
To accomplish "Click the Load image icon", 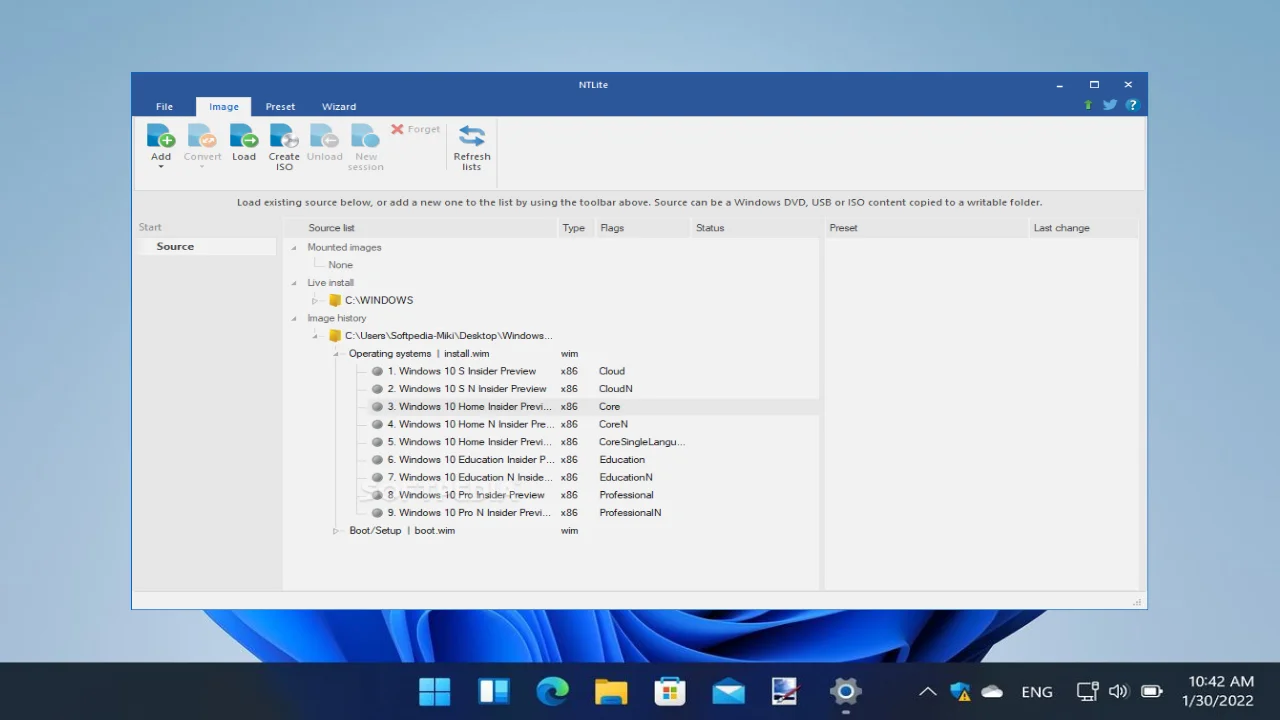I will click(244, 136).
